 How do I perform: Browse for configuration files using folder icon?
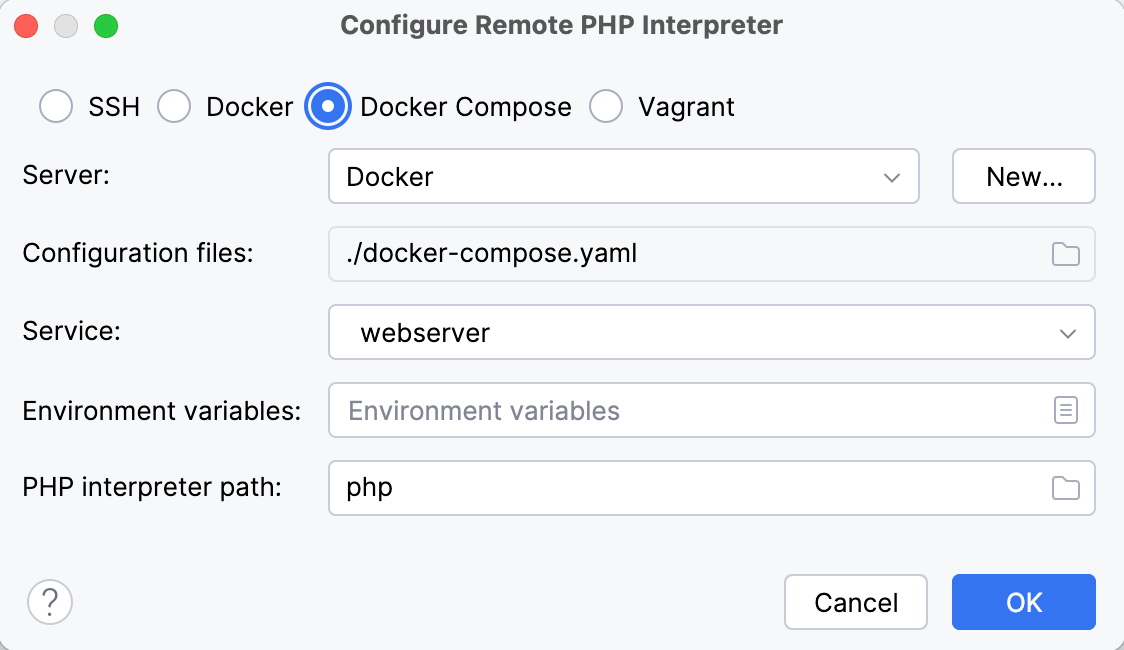[1066, 254]
